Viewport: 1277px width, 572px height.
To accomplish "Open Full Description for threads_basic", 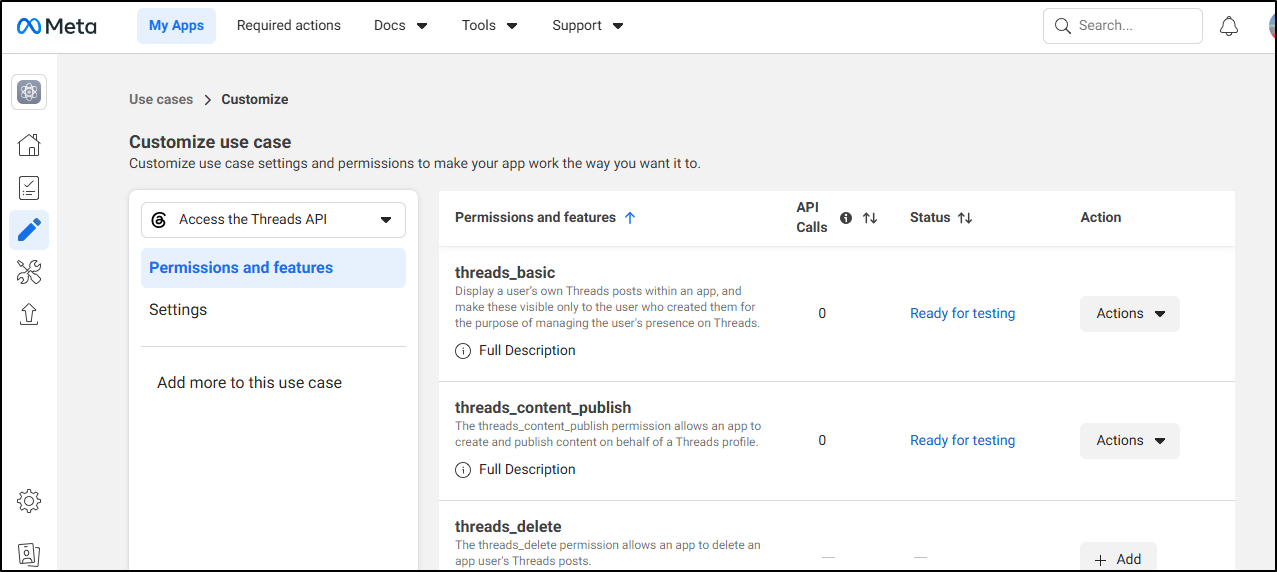I will pos(527,351).
